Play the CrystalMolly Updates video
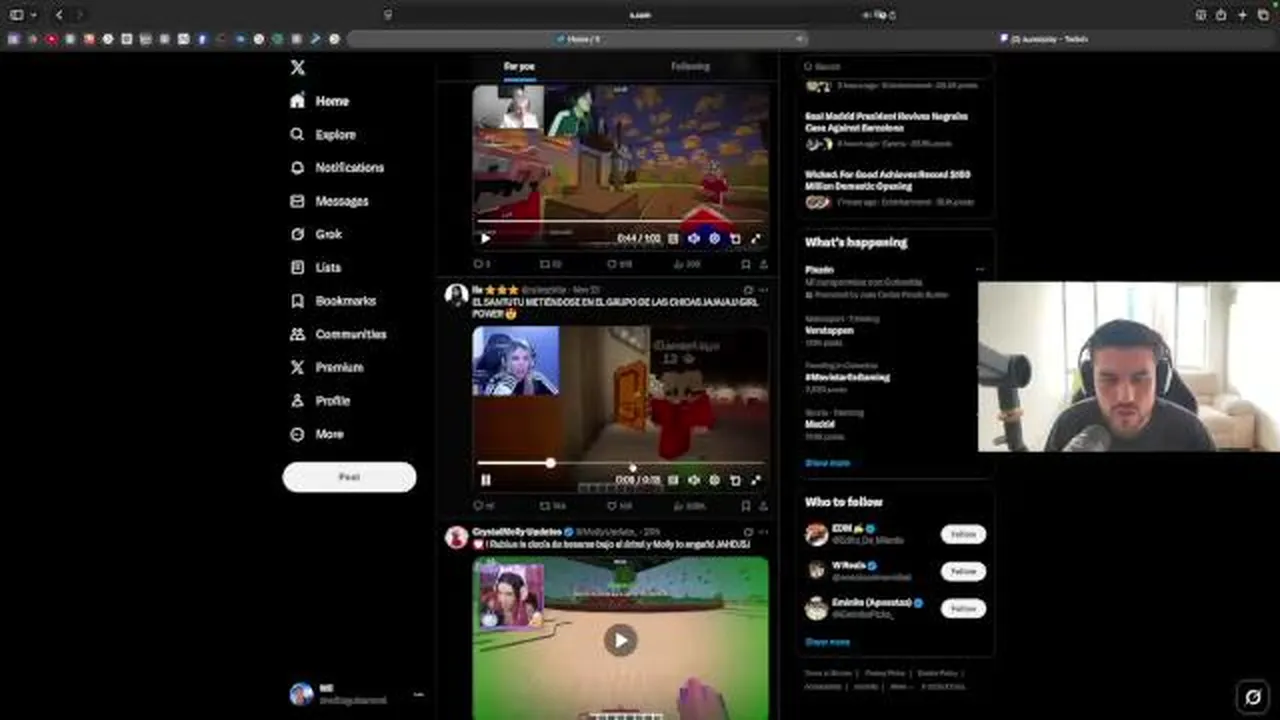 point(620,640)
